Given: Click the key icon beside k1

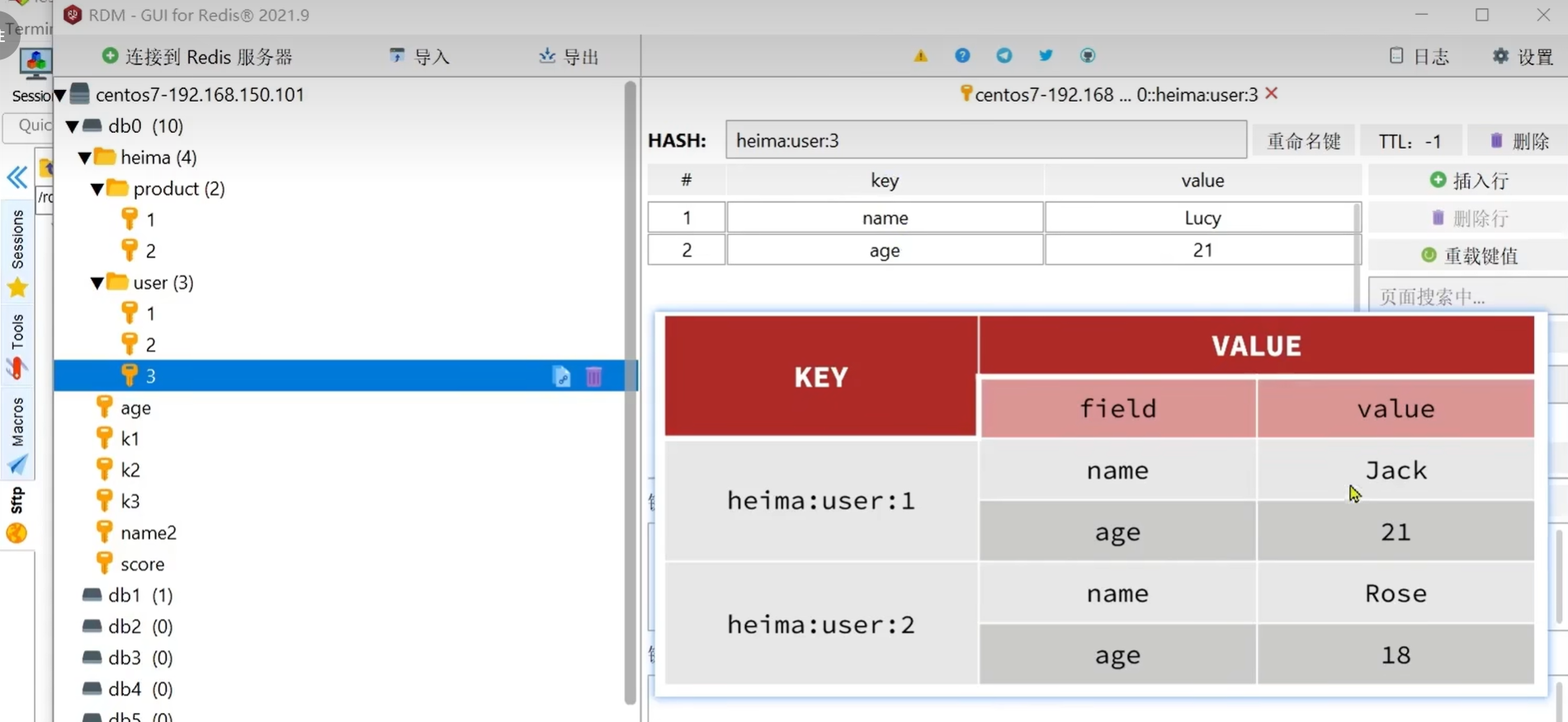Looking at the screenshot, I should (x=104, y=438).
